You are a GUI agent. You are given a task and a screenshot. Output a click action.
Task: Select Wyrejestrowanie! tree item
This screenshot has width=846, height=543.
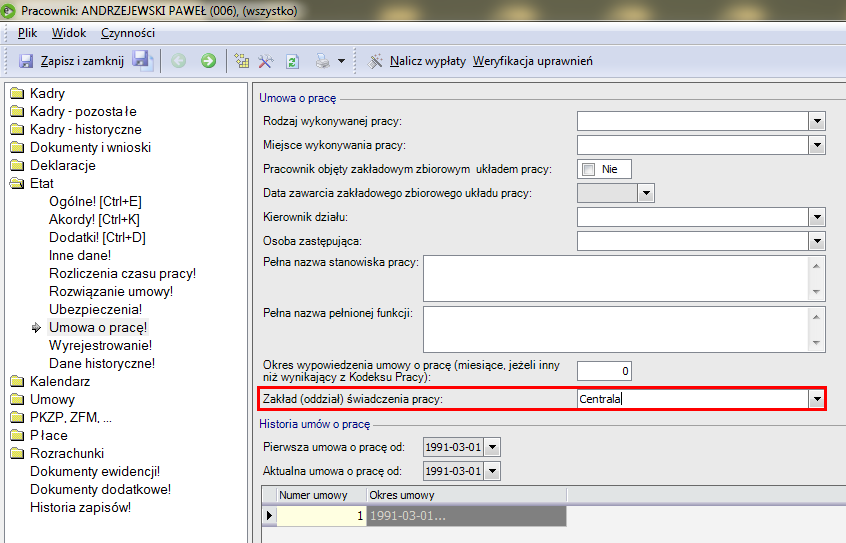[x=100, y=345]
